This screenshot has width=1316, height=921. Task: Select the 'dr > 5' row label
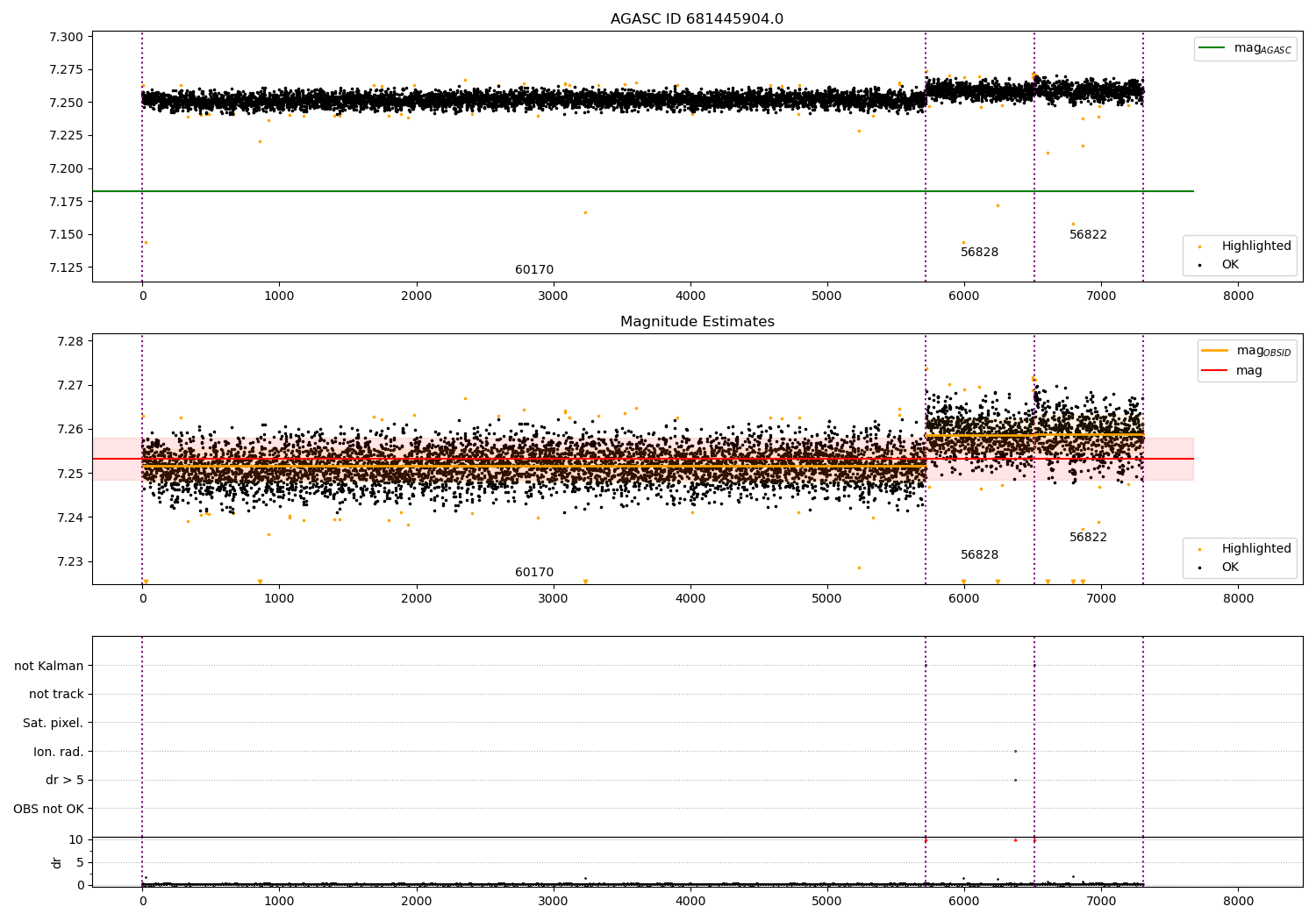(65, 780)
